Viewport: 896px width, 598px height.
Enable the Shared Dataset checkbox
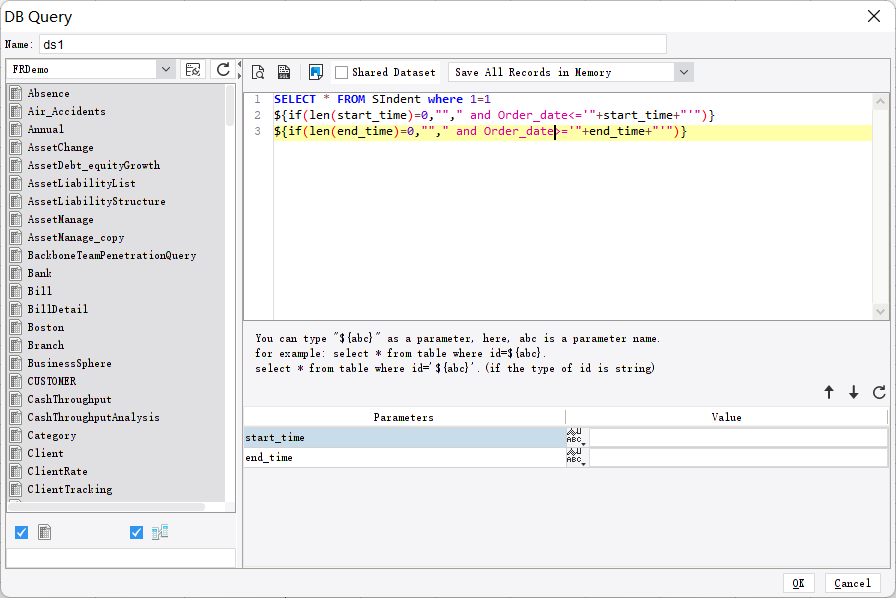(341, 73)
